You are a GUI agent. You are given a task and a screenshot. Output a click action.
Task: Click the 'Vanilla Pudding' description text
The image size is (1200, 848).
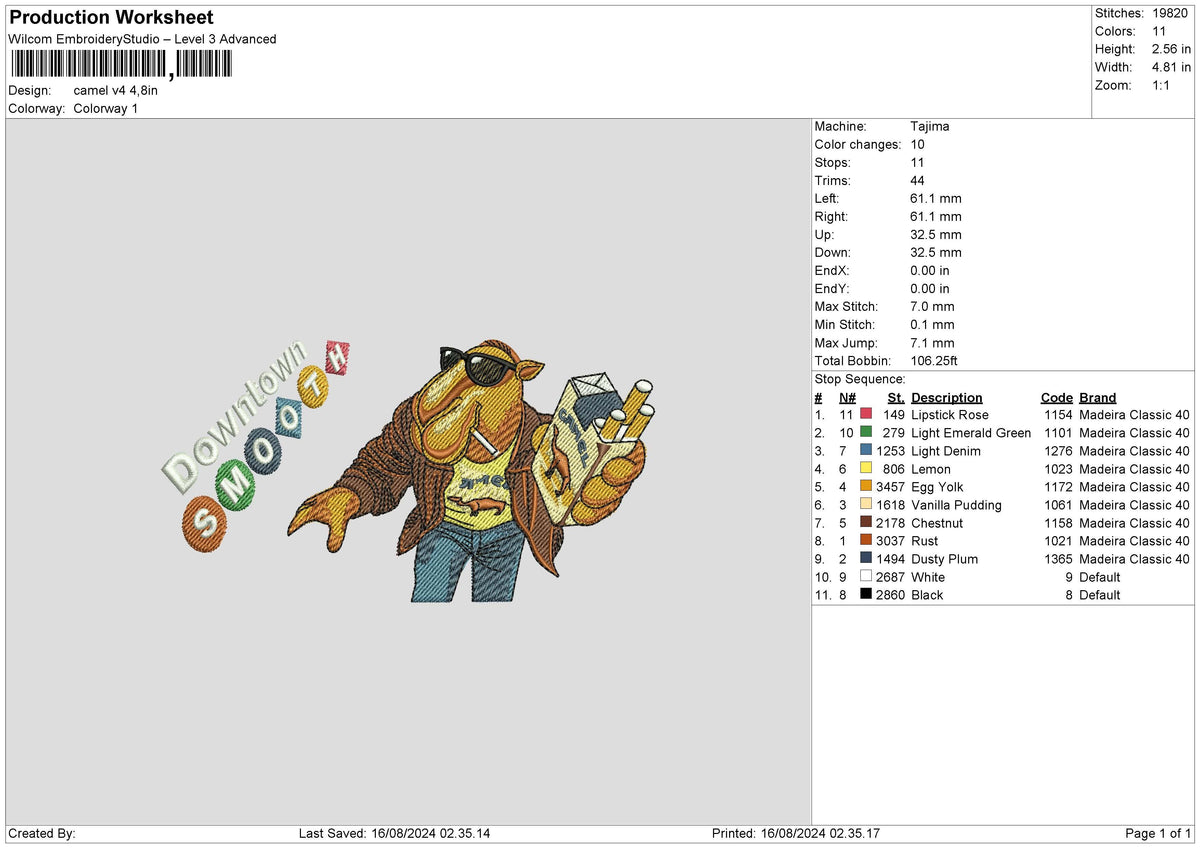pyautogui.click(x=956, y=505)
